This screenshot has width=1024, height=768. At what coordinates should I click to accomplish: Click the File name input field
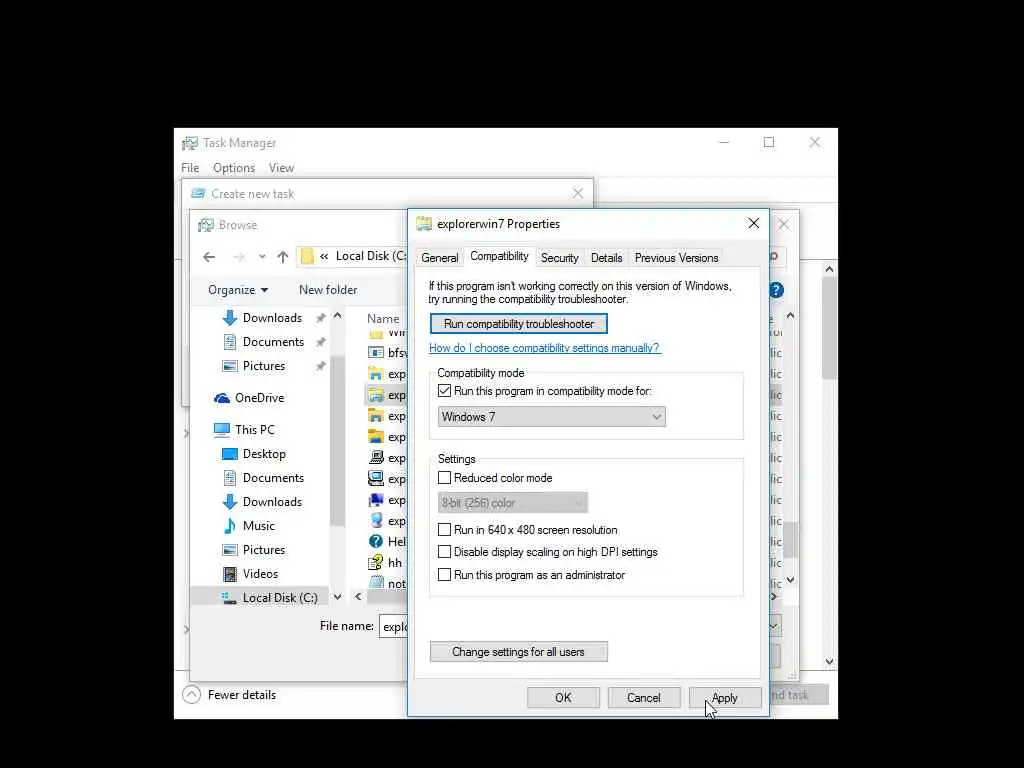click(x=393, y=626)
